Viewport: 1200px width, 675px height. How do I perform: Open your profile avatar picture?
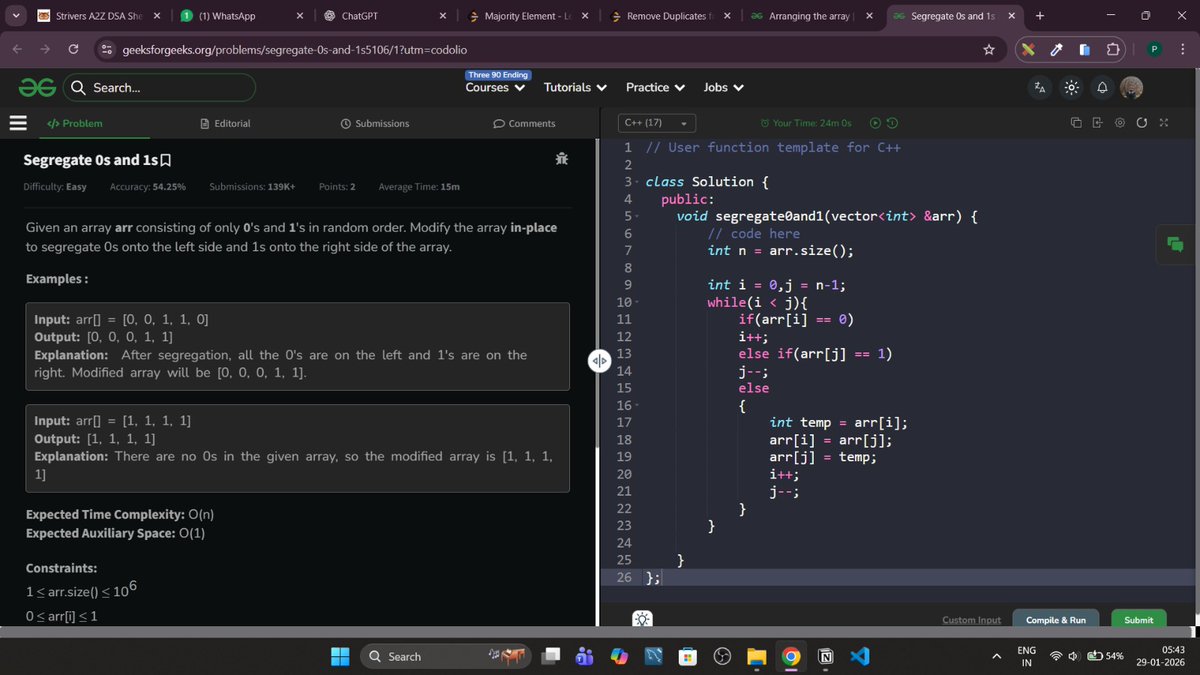1131,88
